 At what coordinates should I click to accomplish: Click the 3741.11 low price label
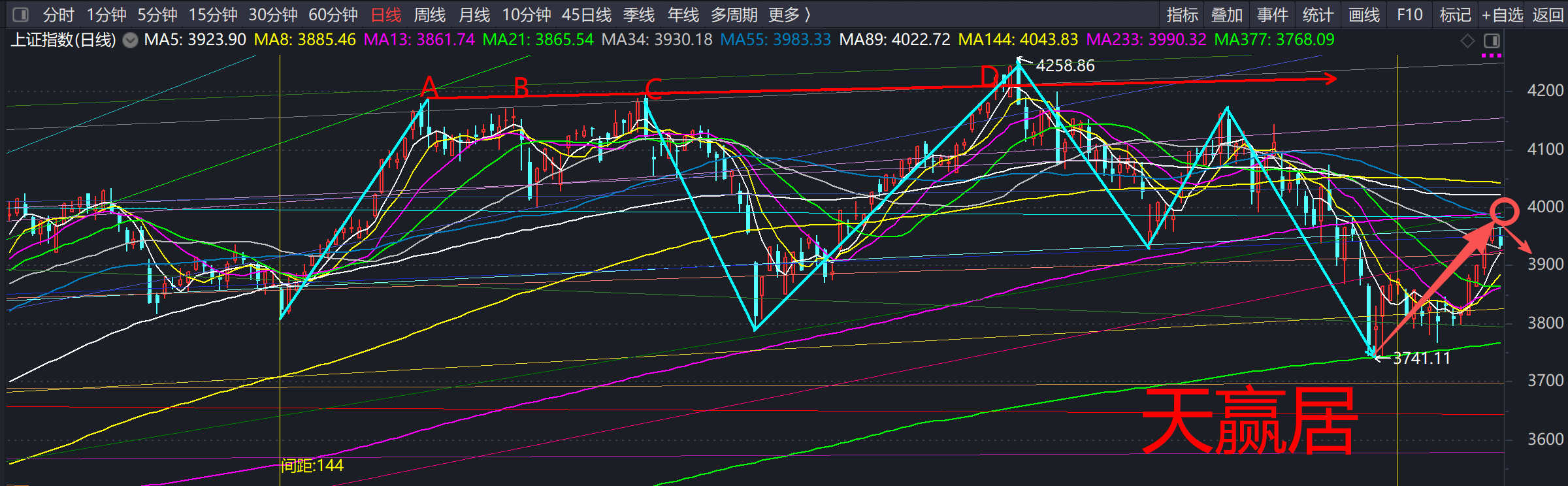click(1422, 358)
